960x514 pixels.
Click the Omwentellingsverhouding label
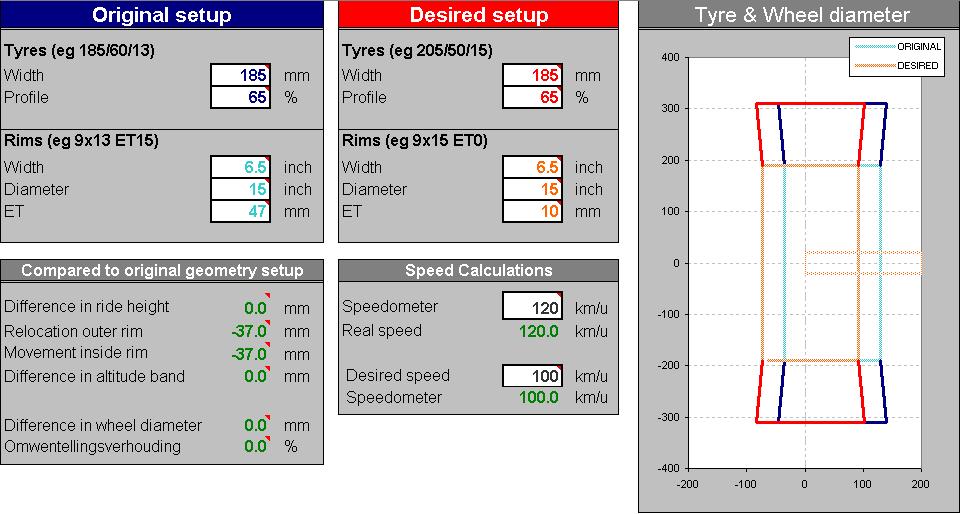(x=92, y=447)
